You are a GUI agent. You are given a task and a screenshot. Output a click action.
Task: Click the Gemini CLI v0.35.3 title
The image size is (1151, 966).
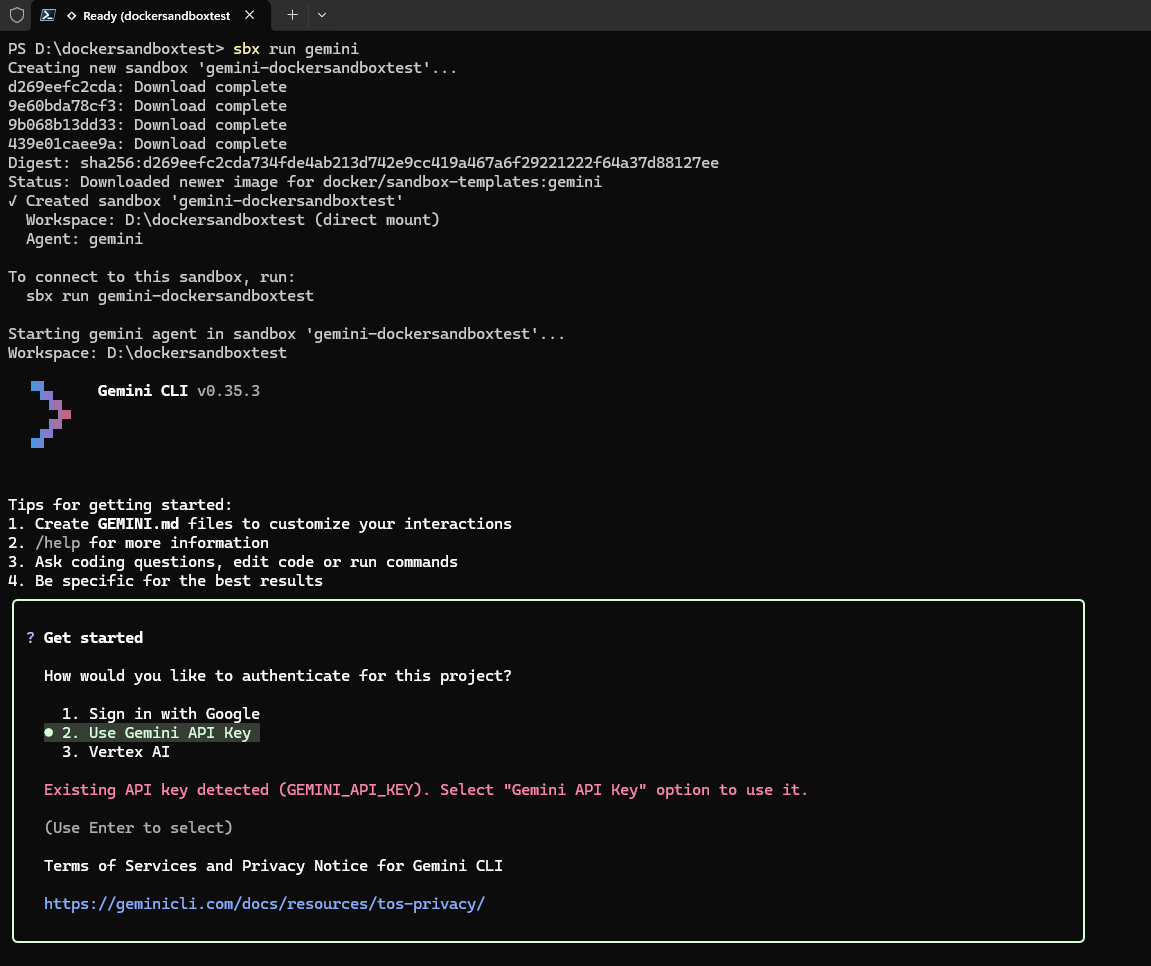tap(178, 391)
